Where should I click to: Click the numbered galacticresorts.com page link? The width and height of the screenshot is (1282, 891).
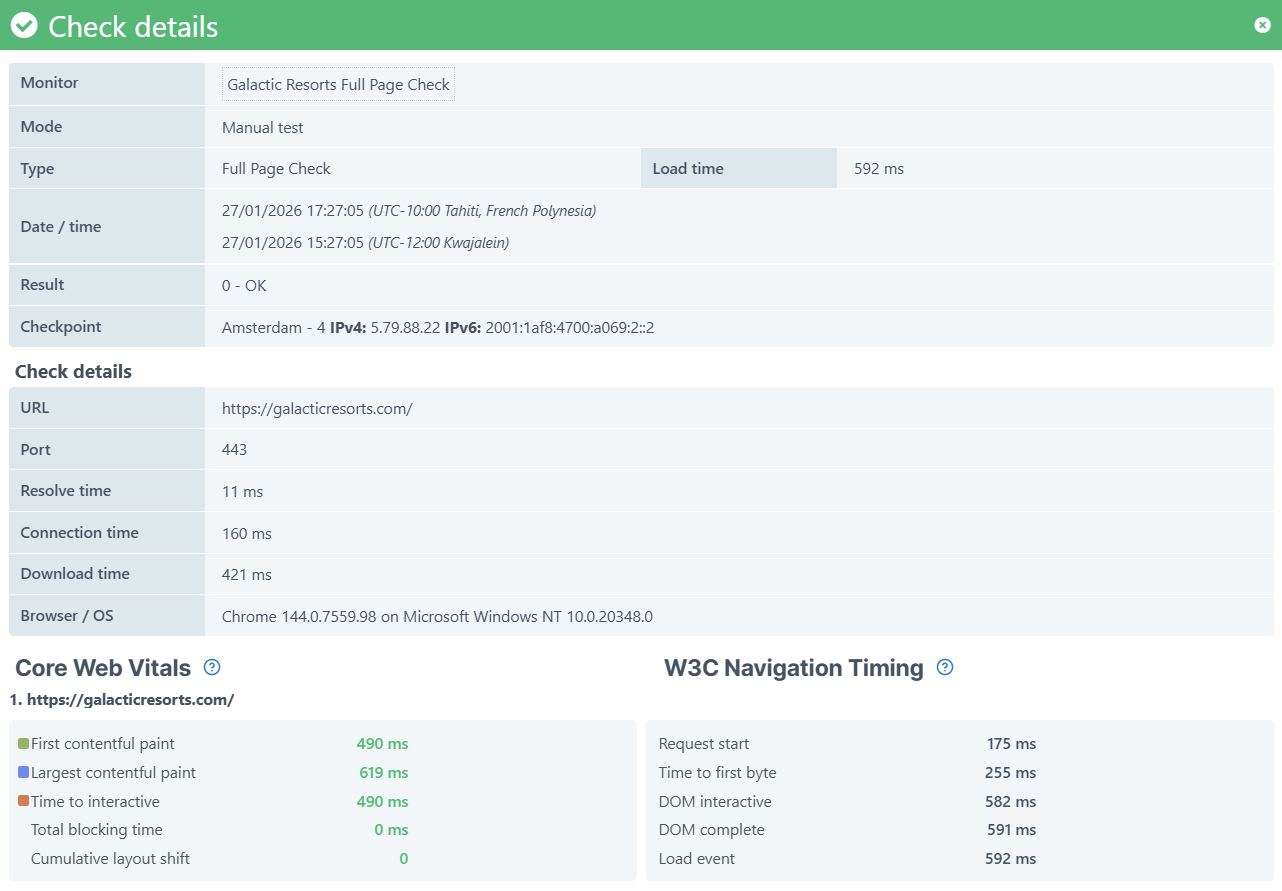pos(124,699)
